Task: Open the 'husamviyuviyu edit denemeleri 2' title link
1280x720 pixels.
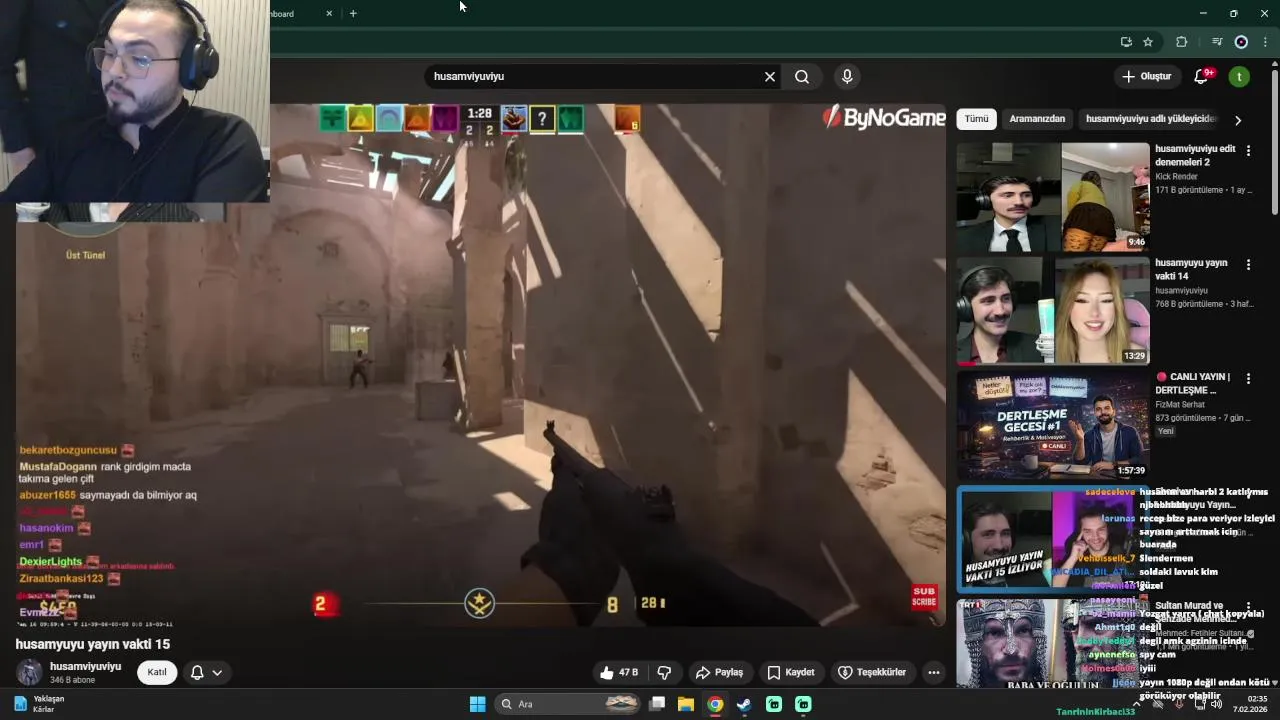Action: pyautogui.click(x=1195, y=155)
